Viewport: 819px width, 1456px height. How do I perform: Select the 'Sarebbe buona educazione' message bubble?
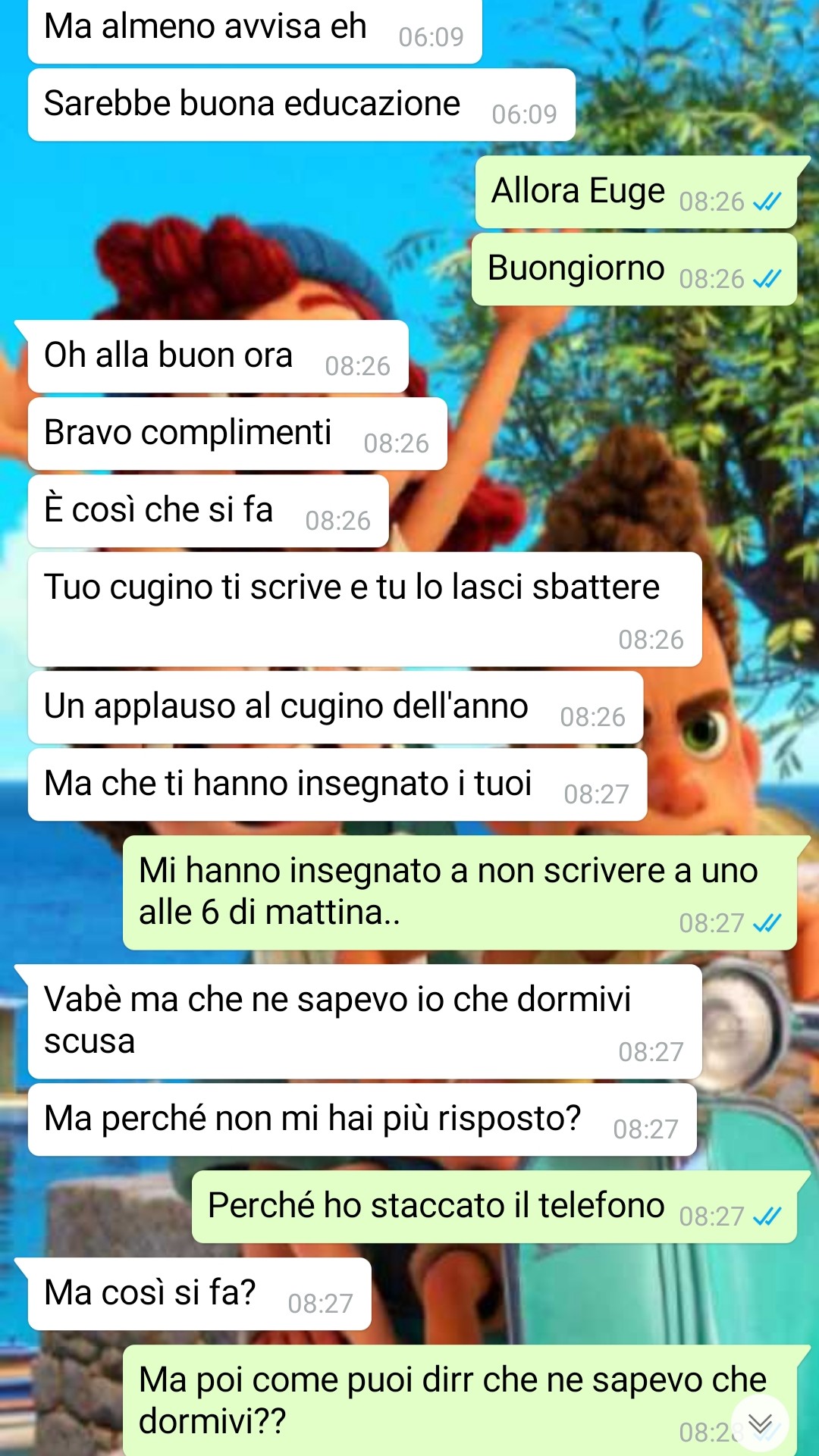(301, 105)
